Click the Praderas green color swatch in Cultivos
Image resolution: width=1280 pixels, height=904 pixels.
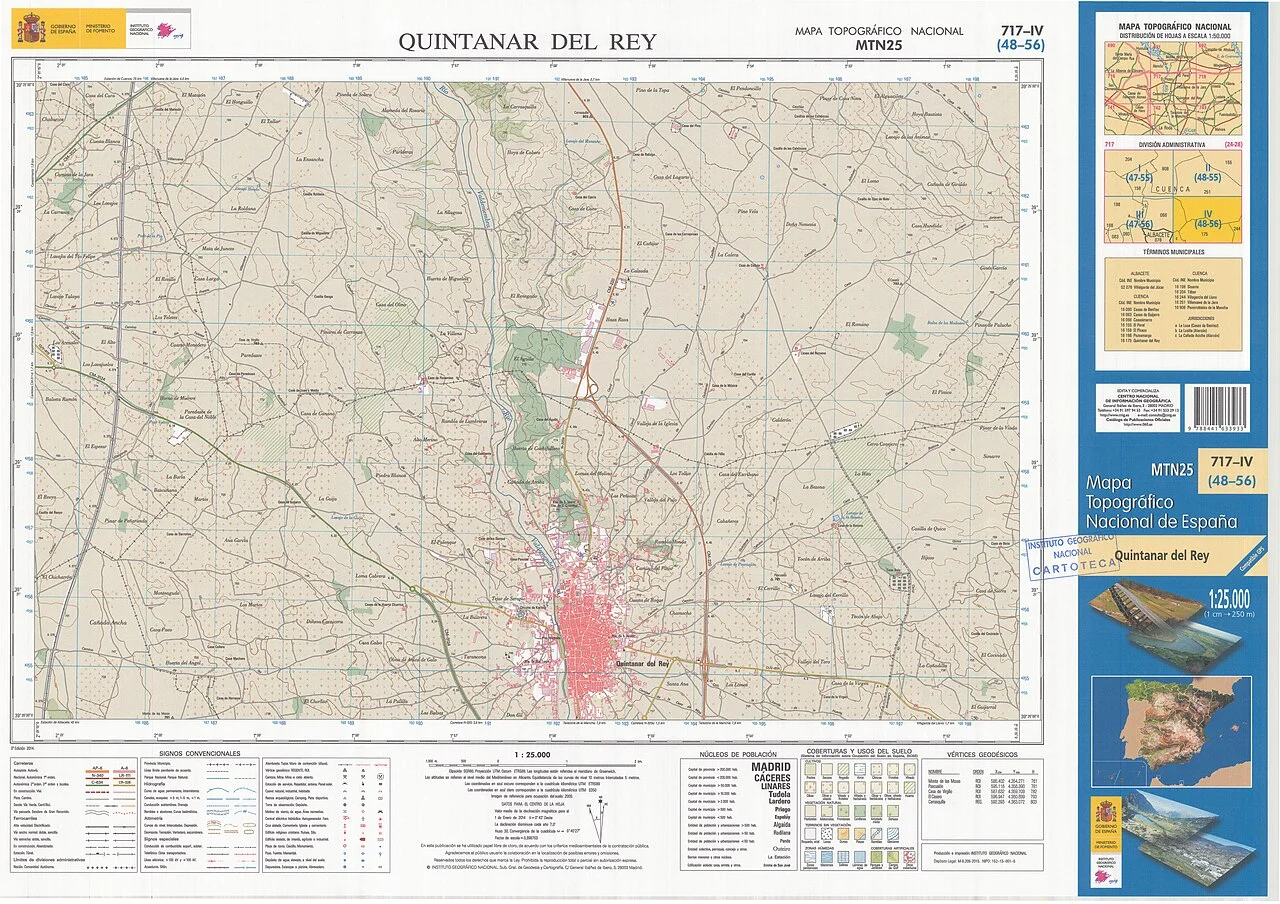click(x=809, y=769)
